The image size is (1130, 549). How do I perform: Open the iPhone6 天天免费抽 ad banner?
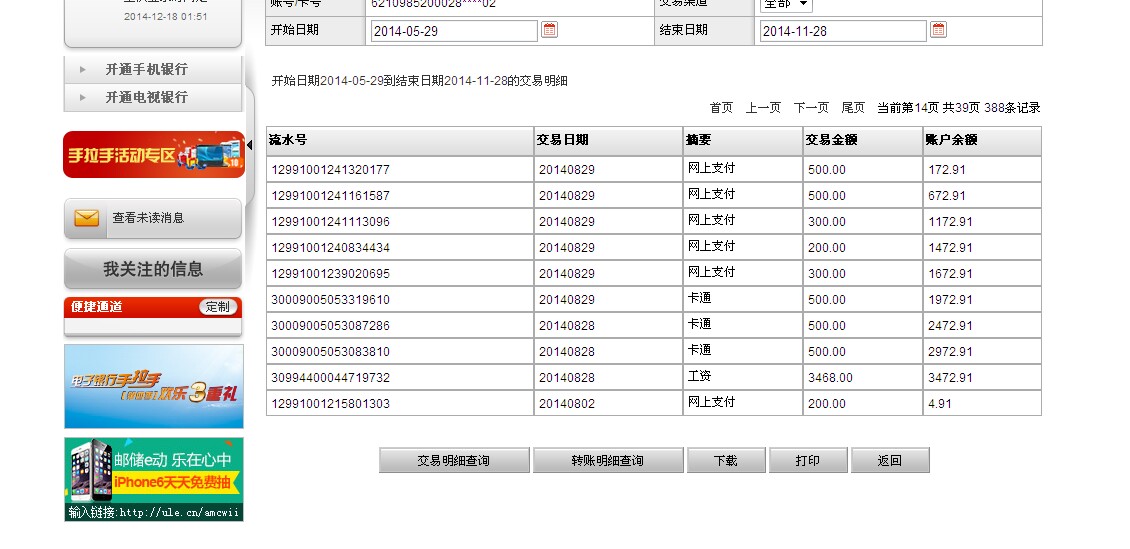pos(154,479)
